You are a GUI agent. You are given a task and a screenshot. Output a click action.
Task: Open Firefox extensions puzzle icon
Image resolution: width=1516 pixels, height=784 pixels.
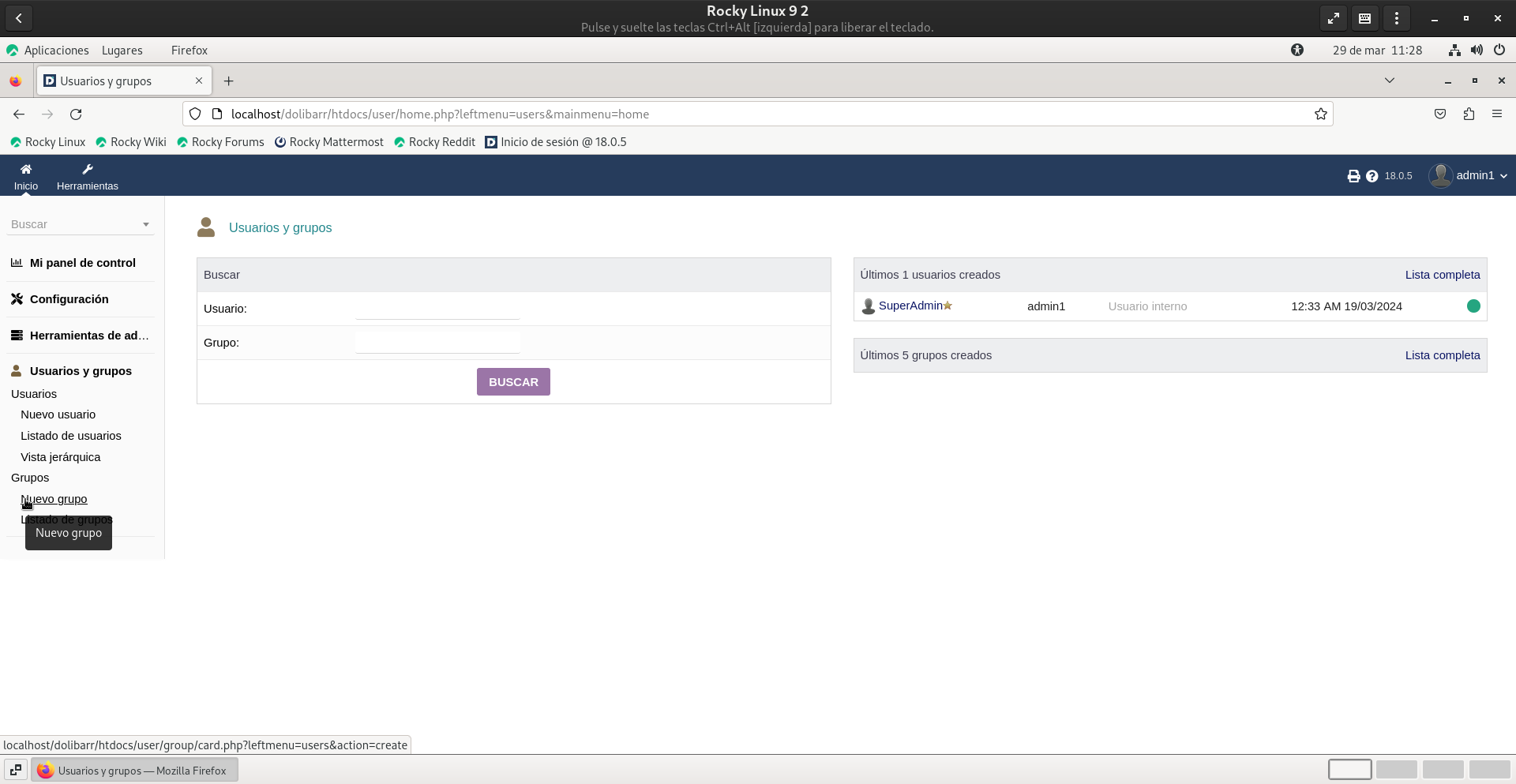(x=1469, y=114)
